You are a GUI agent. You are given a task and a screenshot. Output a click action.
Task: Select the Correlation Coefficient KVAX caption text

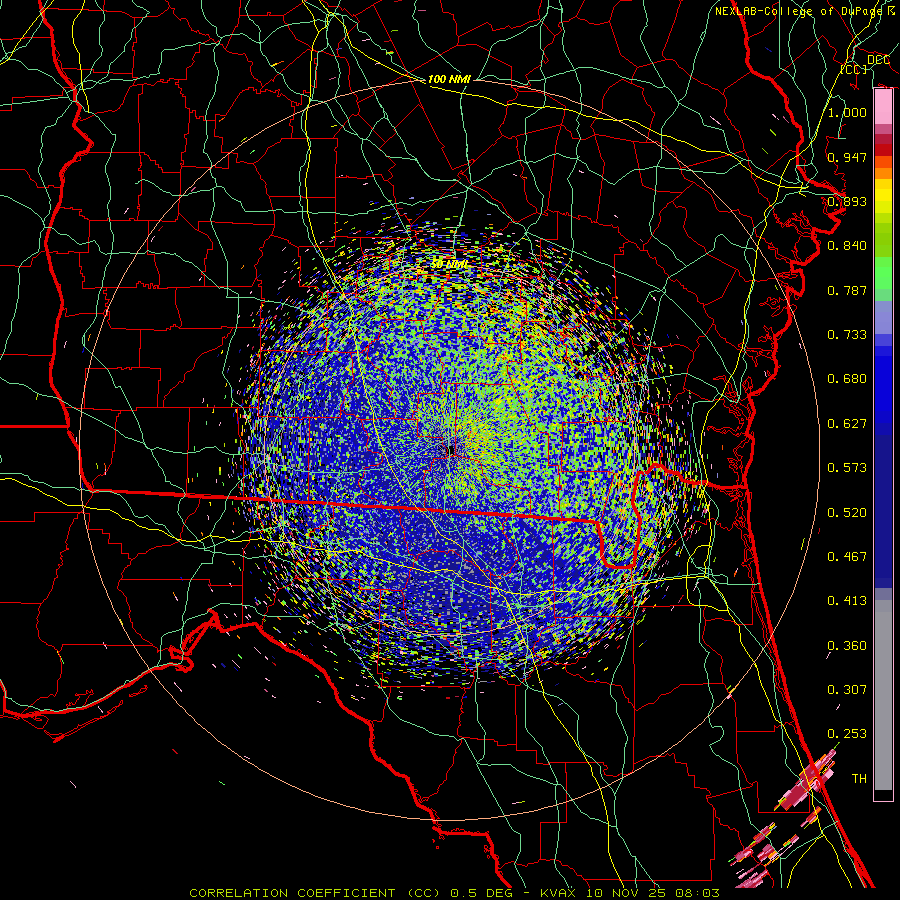pos(455,893)
